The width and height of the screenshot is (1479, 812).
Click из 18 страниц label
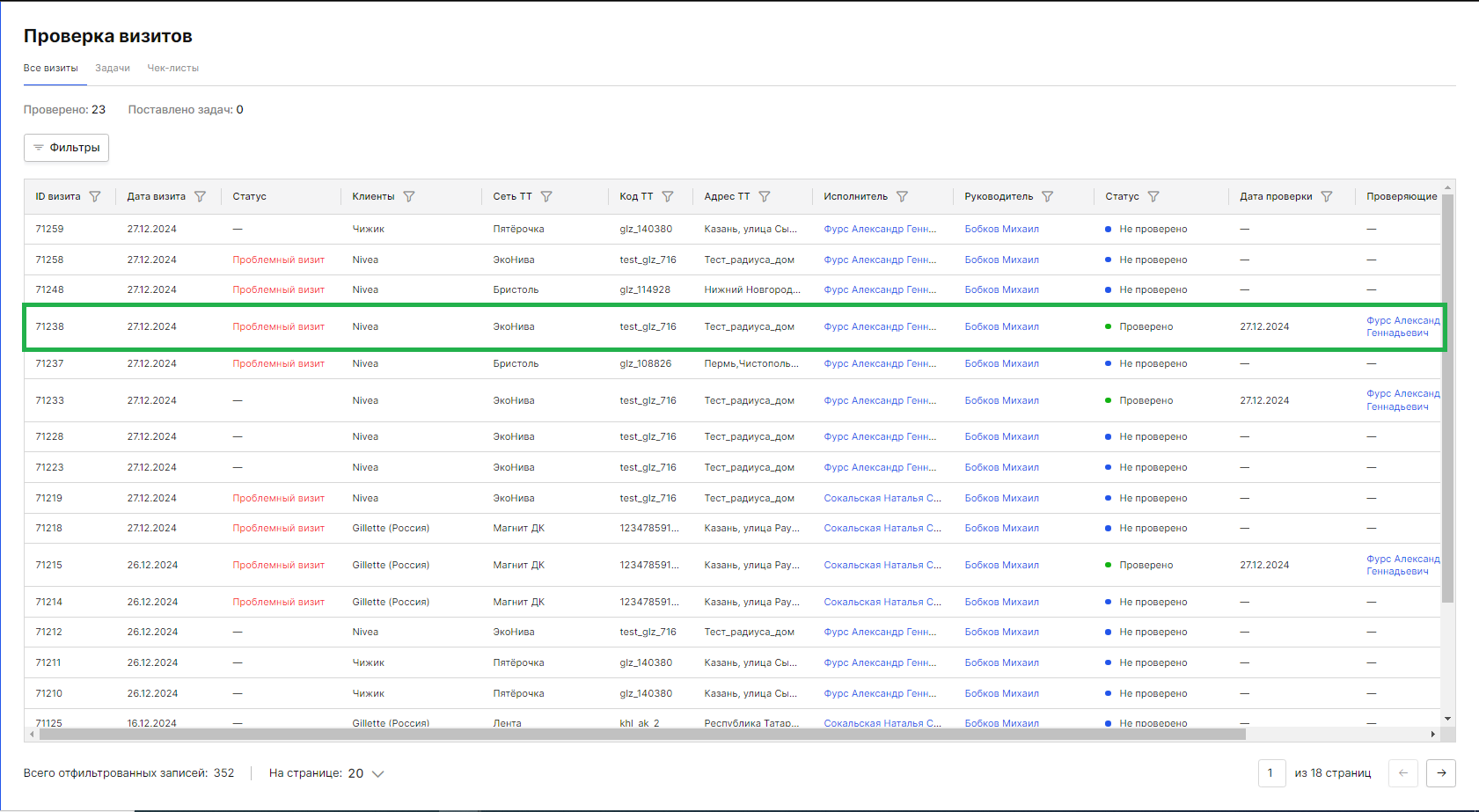tap(1333, 773)
